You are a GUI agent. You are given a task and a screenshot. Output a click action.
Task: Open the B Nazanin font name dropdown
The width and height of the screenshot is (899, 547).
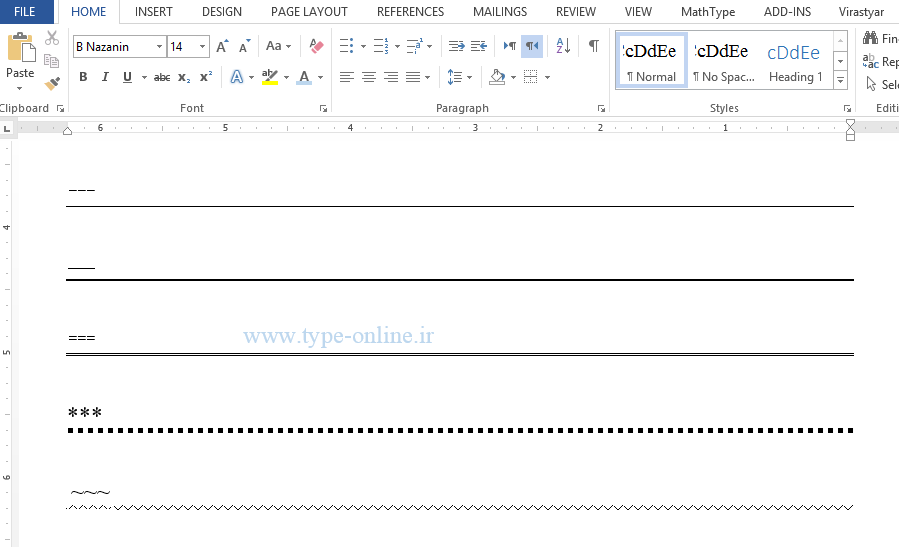pos(159,47)
